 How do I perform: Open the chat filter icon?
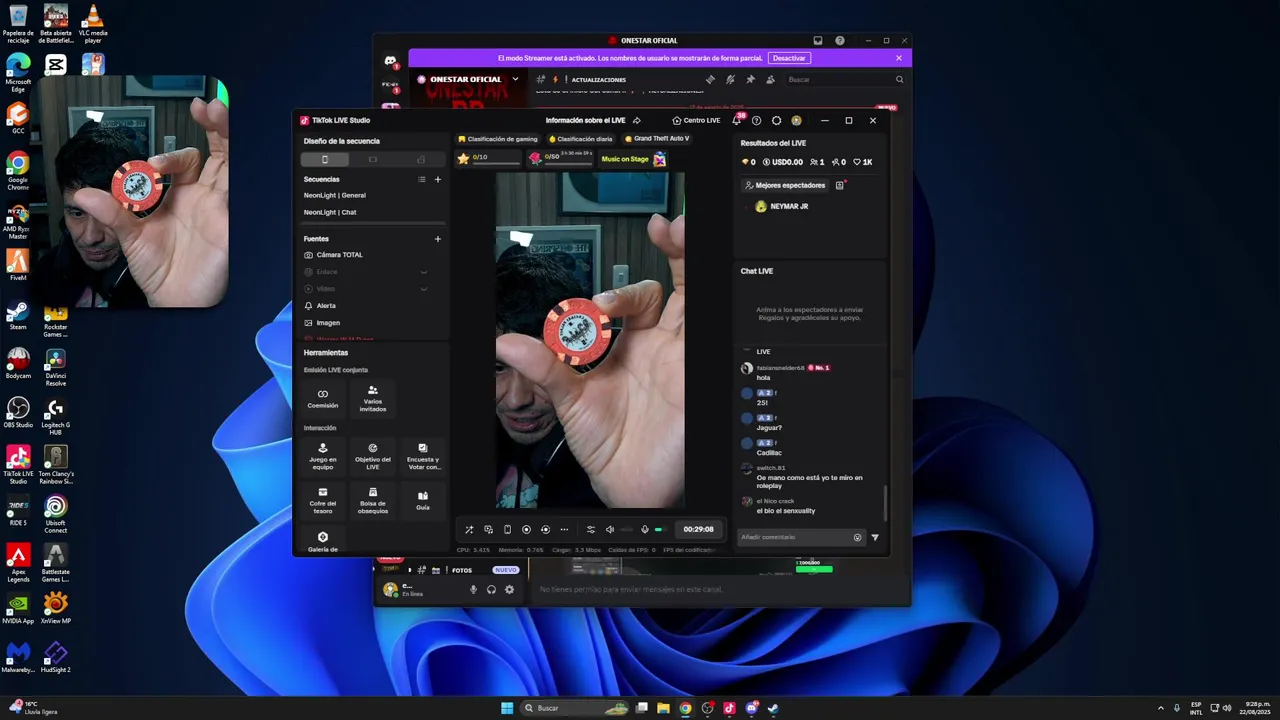pyautogui.click(x=875, y=537)
